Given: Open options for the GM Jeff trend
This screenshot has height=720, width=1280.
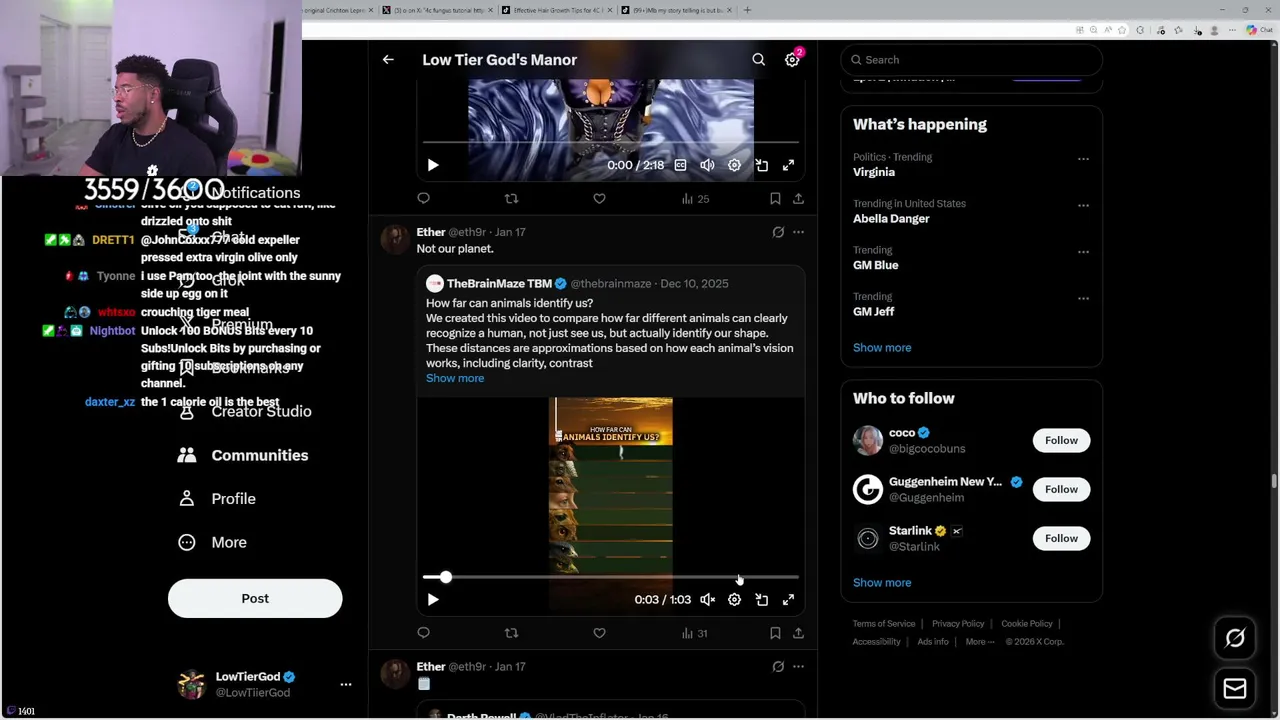Looking at the screenshot, I should coord(1083,298).
